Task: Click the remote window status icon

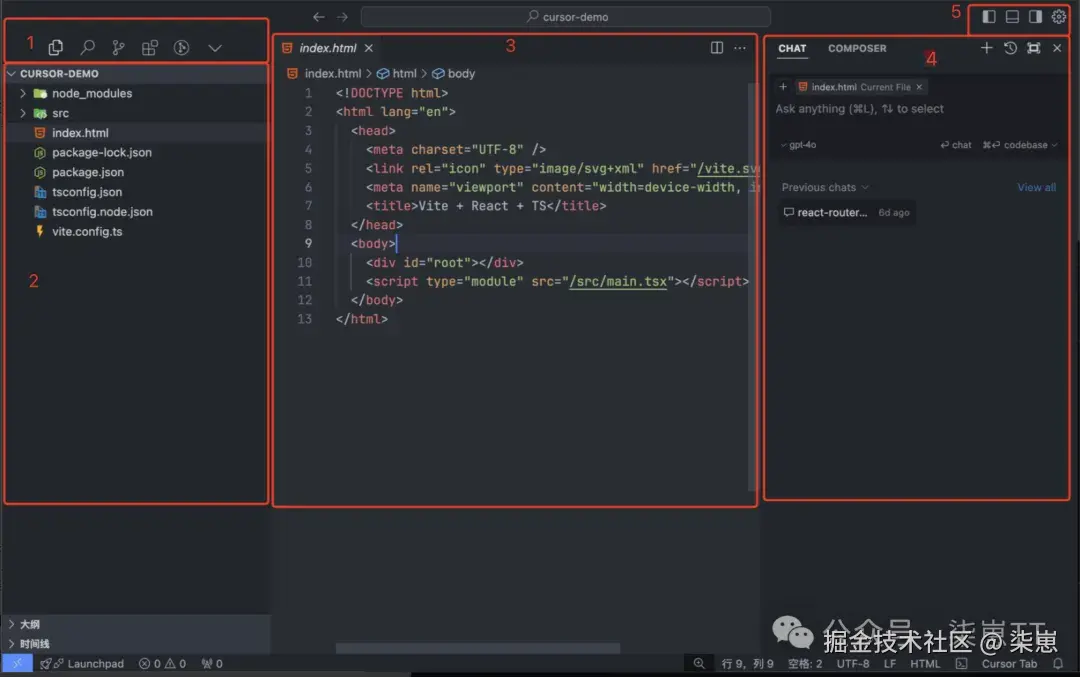Action: coord(17,663)
